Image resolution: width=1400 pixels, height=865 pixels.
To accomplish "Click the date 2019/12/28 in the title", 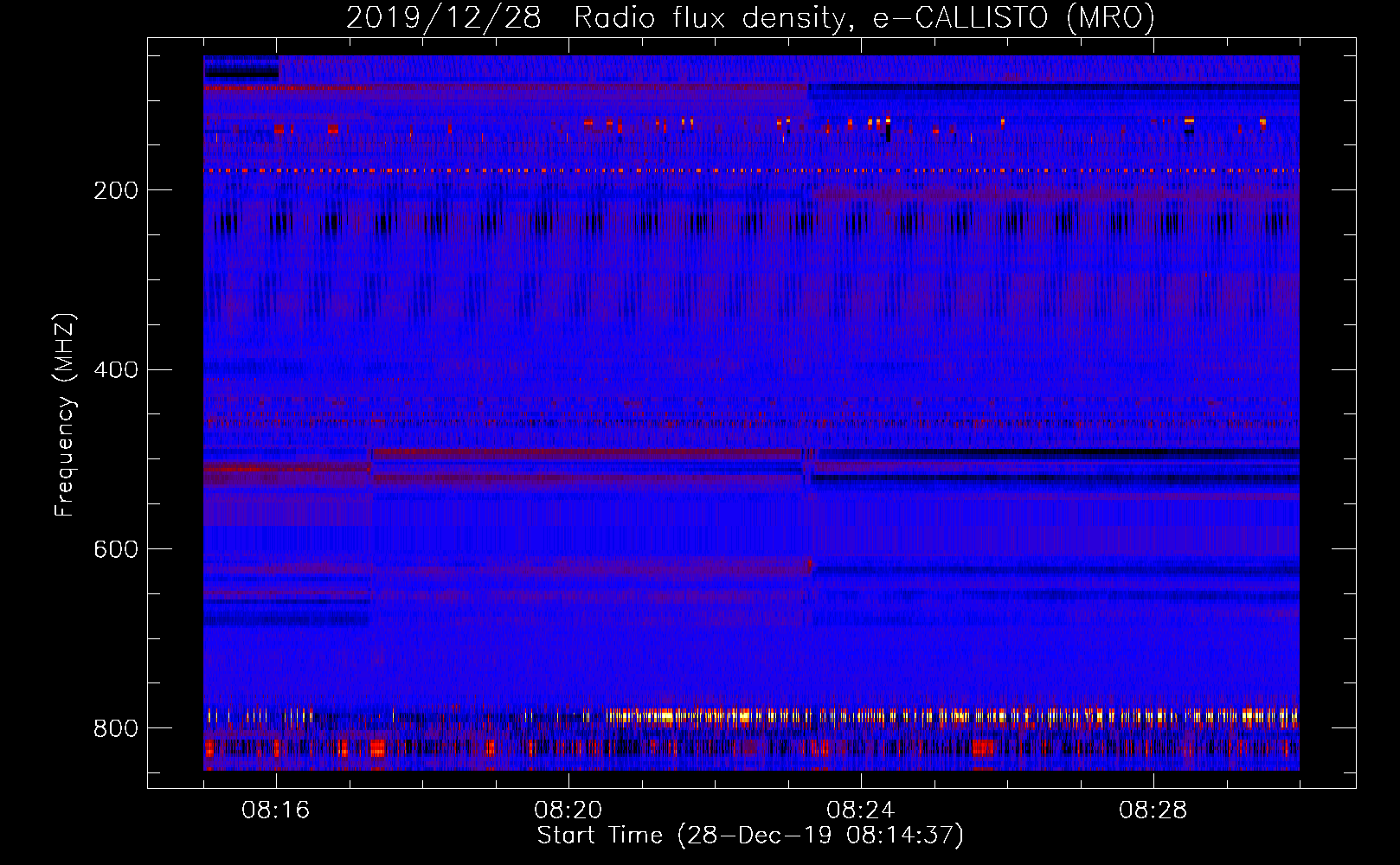I will pos(443,18).
